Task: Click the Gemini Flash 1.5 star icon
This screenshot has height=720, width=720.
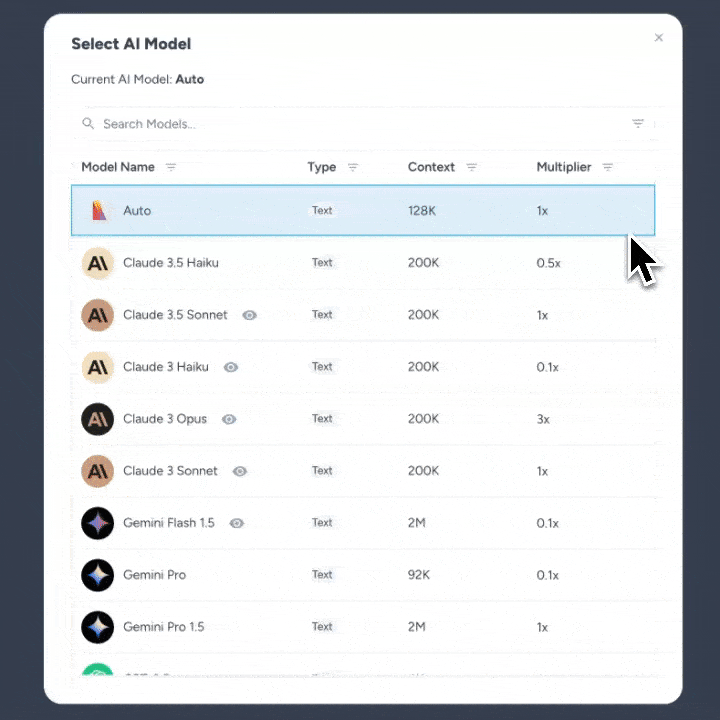Action: click(x=97, y=523)
